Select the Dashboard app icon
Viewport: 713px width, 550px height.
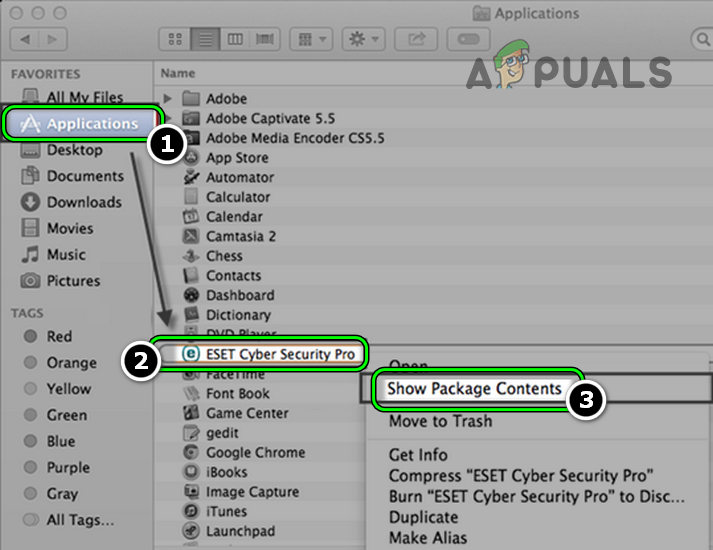[191, 295]
